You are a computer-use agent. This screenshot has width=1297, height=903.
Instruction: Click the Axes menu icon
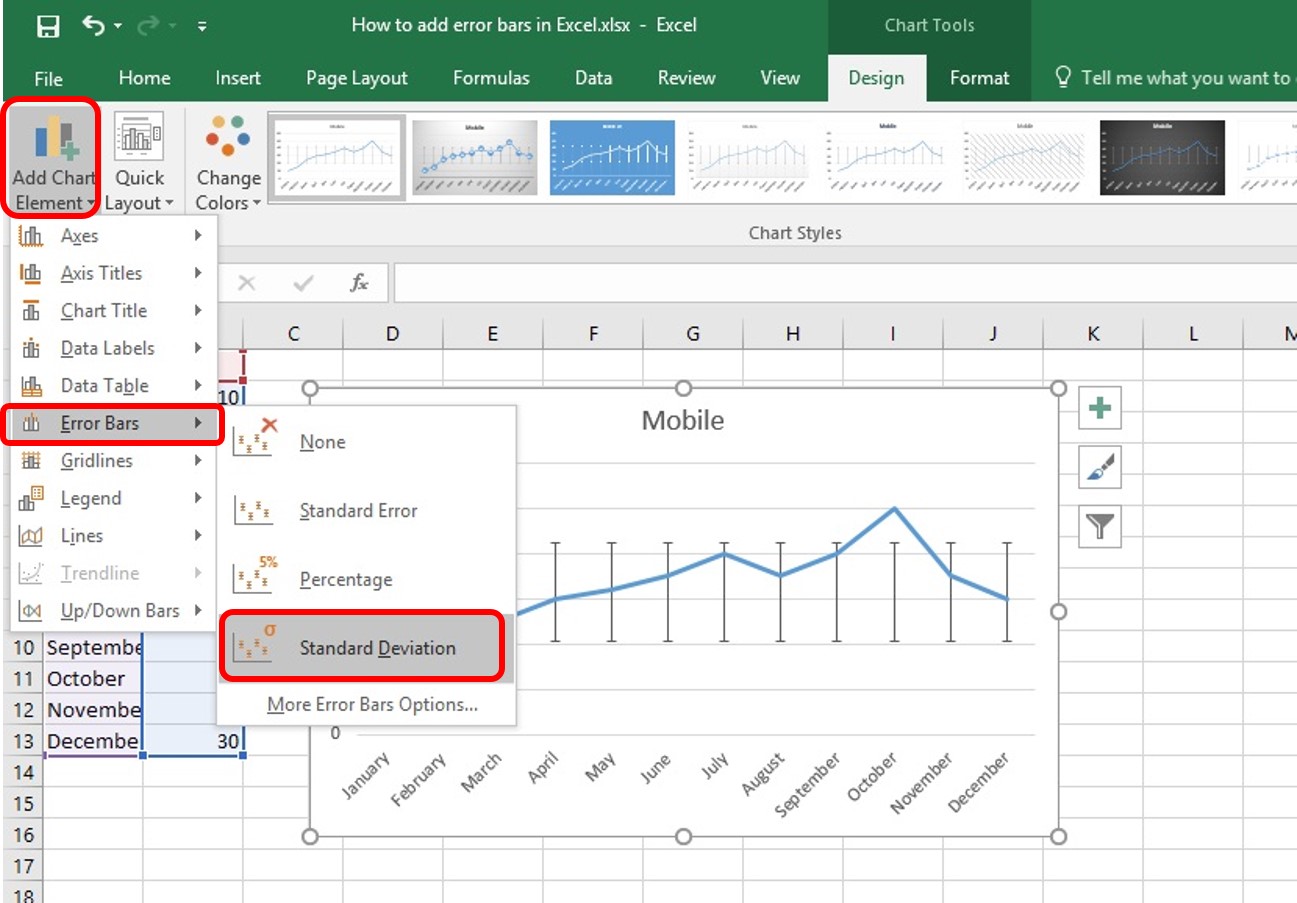point(32,236)
